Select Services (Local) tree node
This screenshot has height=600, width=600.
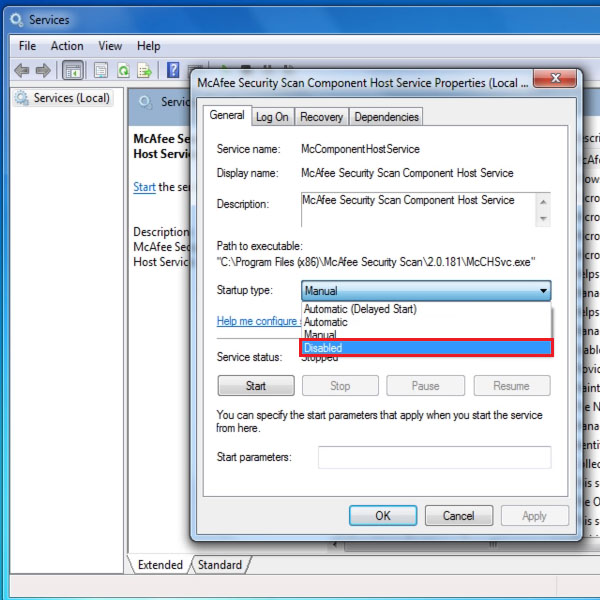point(64,98)
